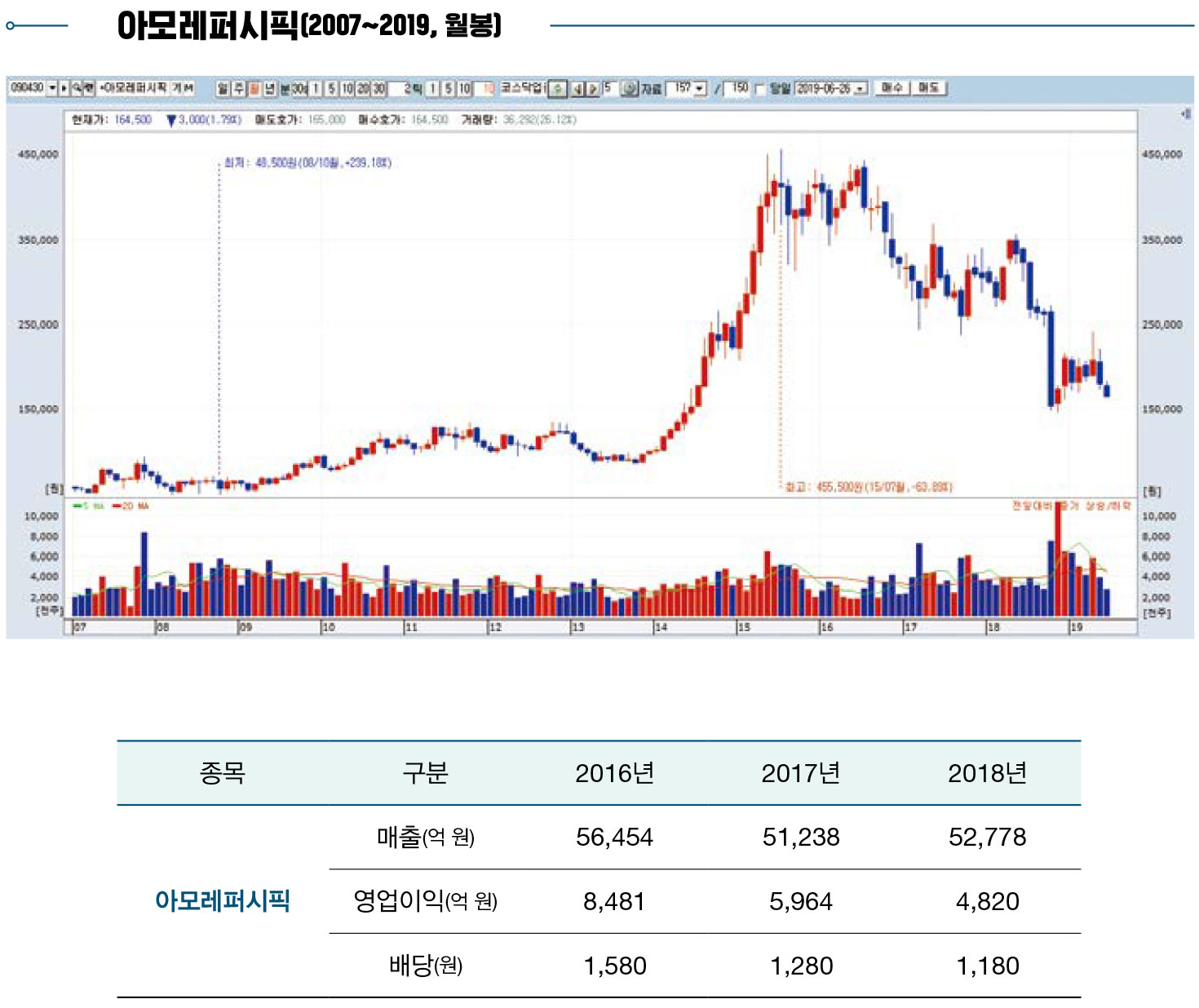Open the 자료 157 count dropdown
1199x1008 pixels.
(700, 88)
